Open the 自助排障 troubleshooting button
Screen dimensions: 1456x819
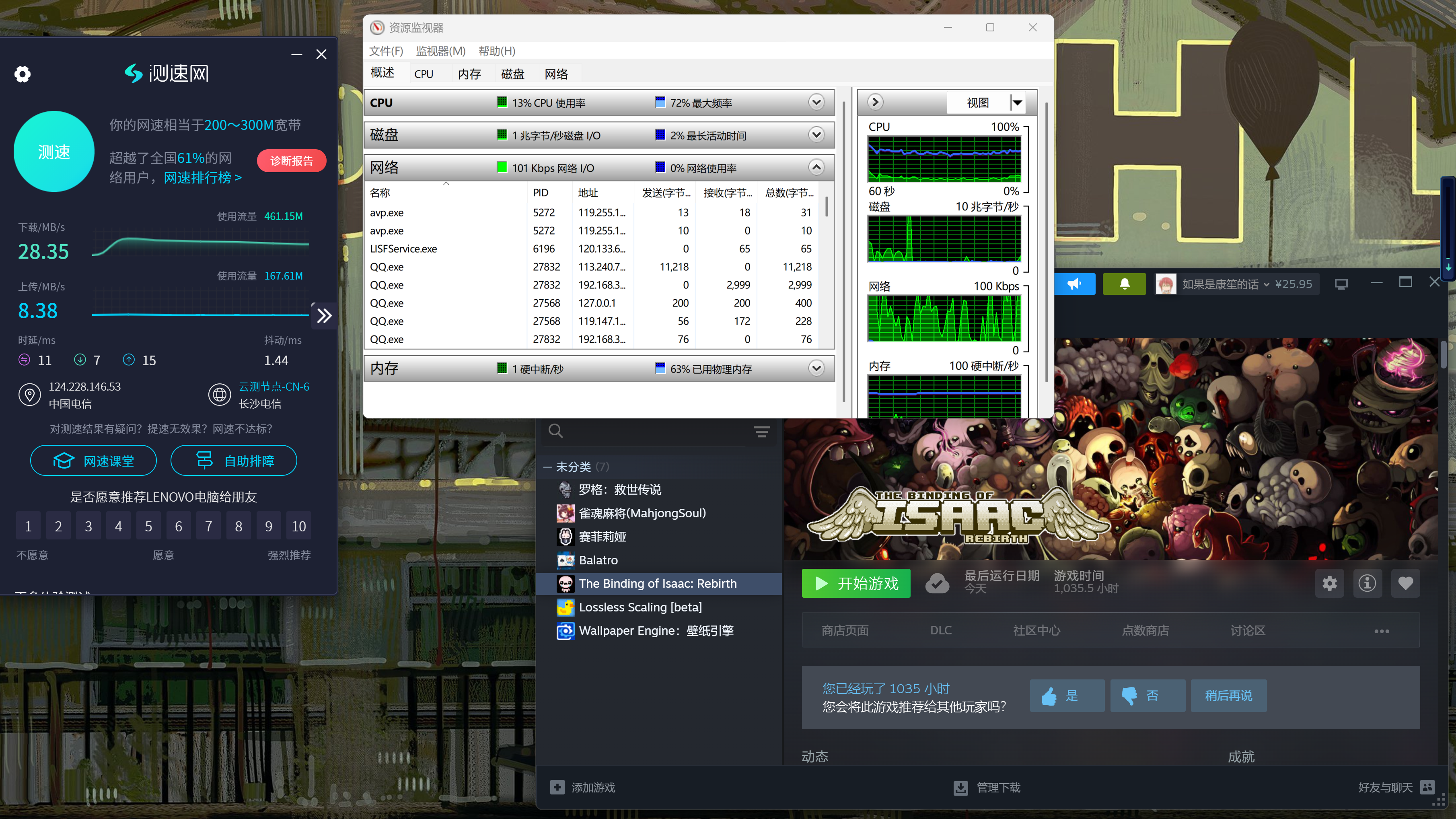tap(234, 461)
